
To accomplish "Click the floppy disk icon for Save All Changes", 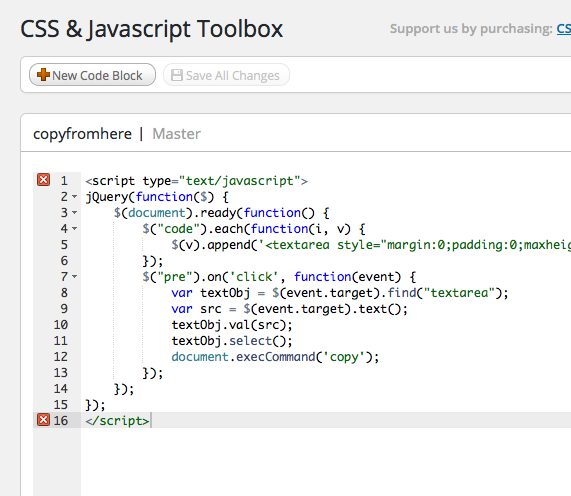I will point(177,75).
